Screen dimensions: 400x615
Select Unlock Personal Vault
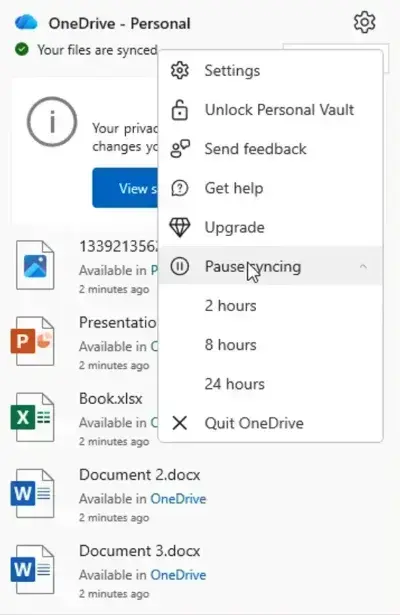coord(271,110)
